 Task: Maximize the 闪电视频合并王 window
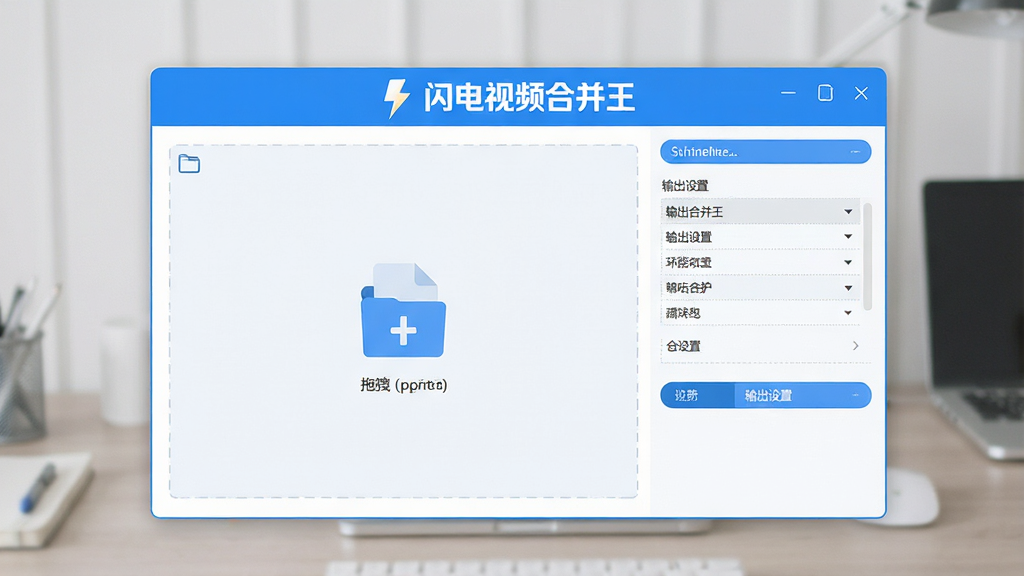(x=825, y=93)
